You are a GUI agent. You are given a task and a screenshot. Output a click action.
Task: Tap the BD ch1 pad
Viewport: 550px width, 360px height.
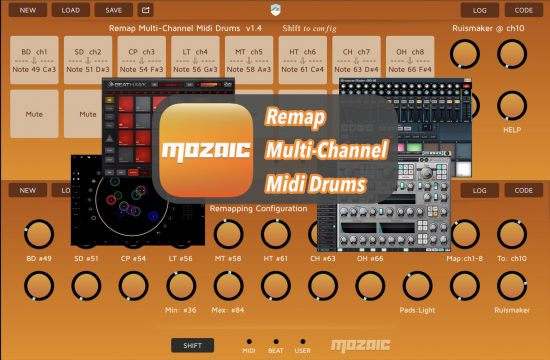click(34, 60)
